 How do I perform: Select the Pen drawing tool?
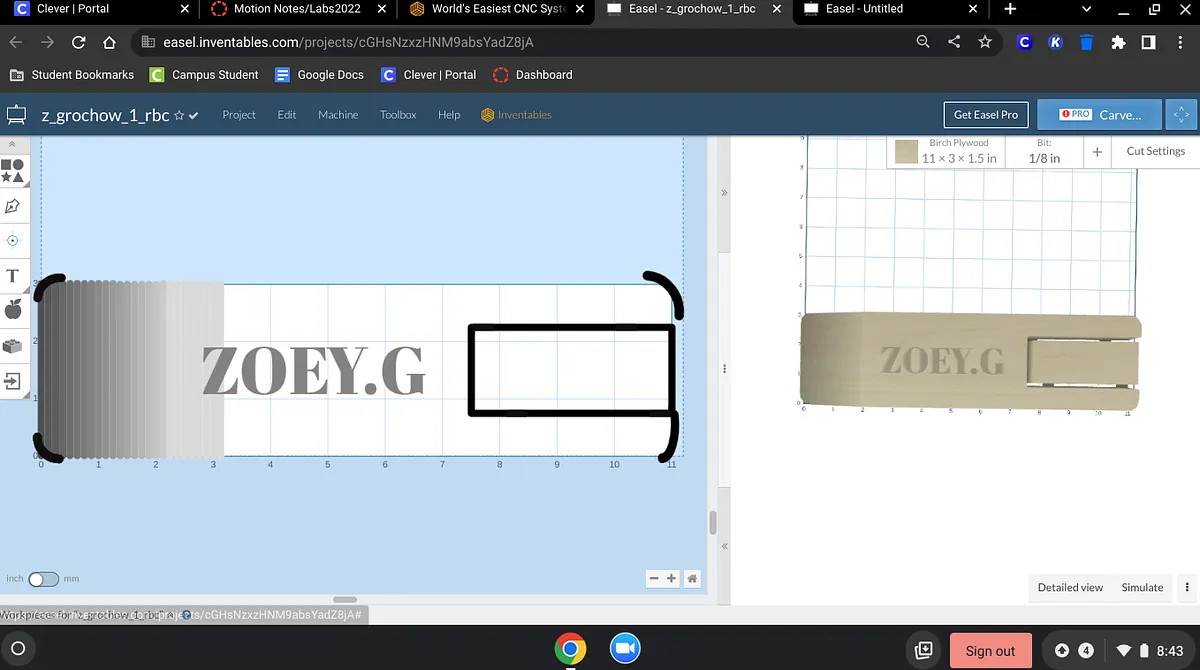[x=13, y=206]
